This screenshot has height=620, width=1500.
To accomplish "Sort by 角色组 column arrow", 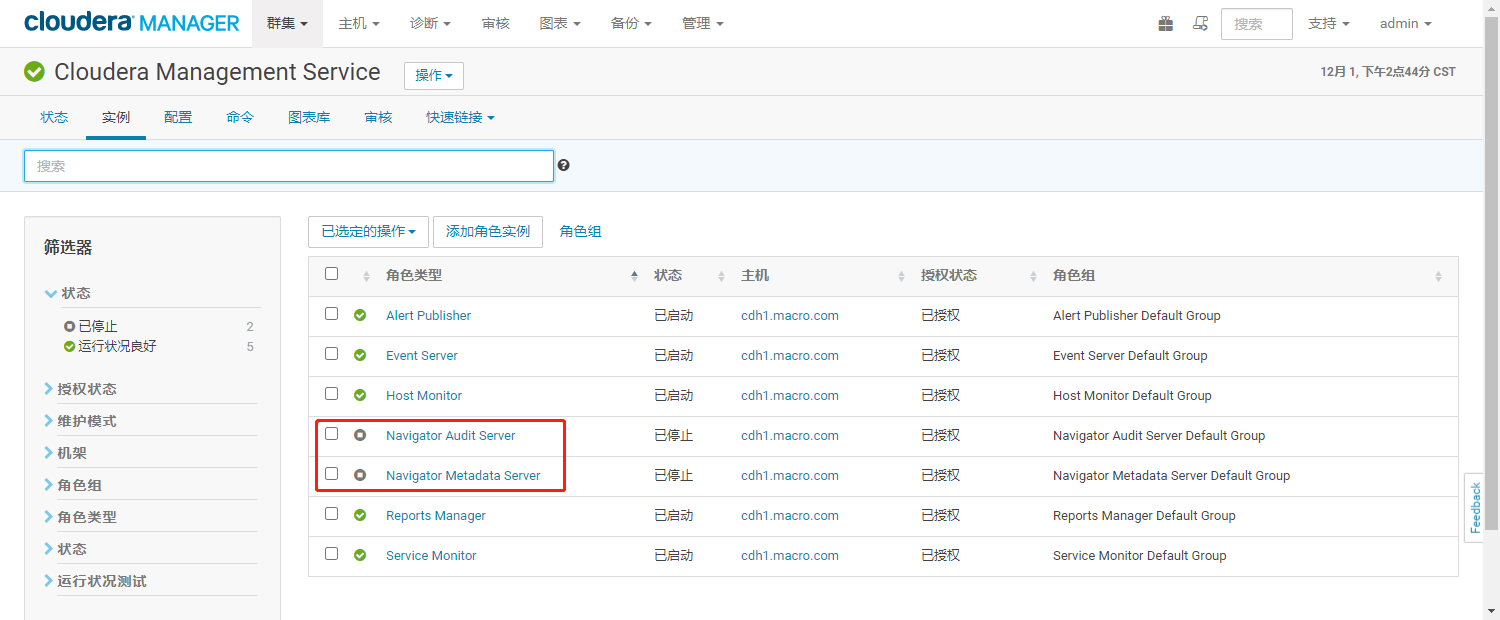I will (x=1438, y=276).
